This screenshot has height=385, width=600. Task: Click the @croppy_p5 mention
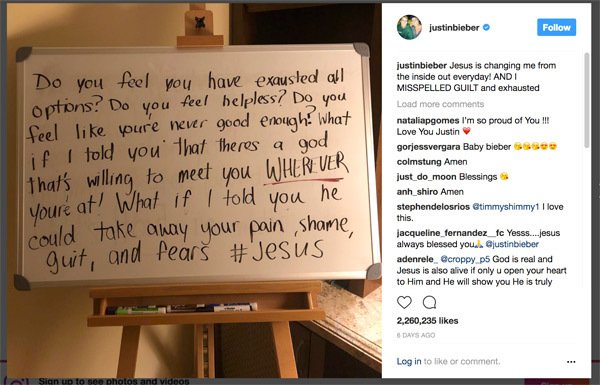coord(465,259)
